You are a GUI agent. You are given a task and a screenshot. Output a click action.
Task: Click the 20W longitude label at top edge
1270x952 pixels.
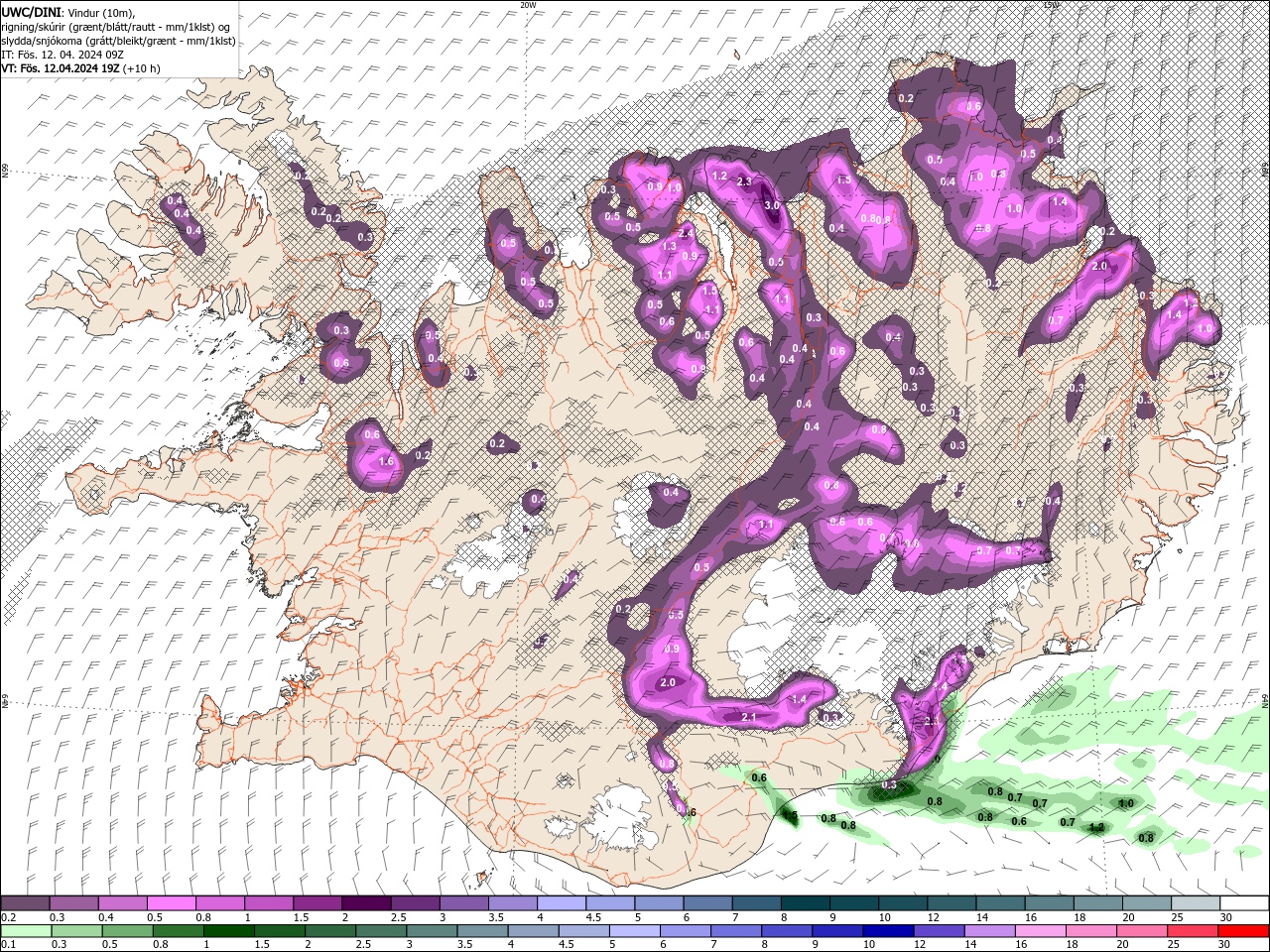tap(528, 5)
